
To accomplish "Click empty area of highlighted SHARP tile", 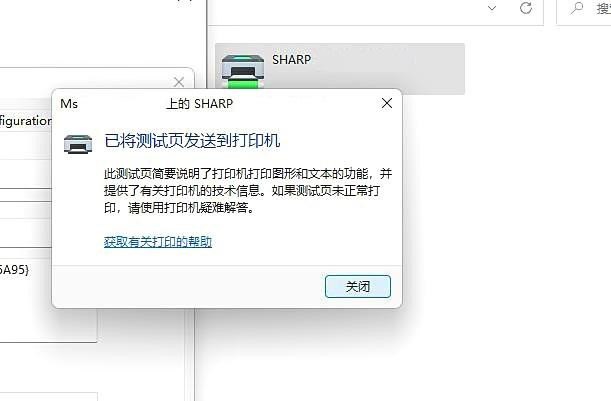I will pyautogui.click(x=390, y=68).
